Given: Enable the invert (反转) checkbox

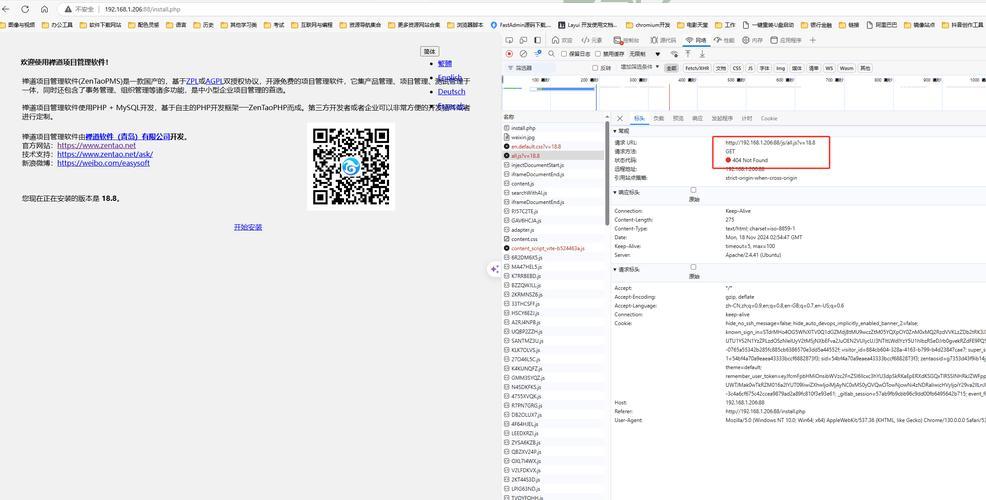Looking at the screenshot, I should pyautogui.click(x=595, y=68).
